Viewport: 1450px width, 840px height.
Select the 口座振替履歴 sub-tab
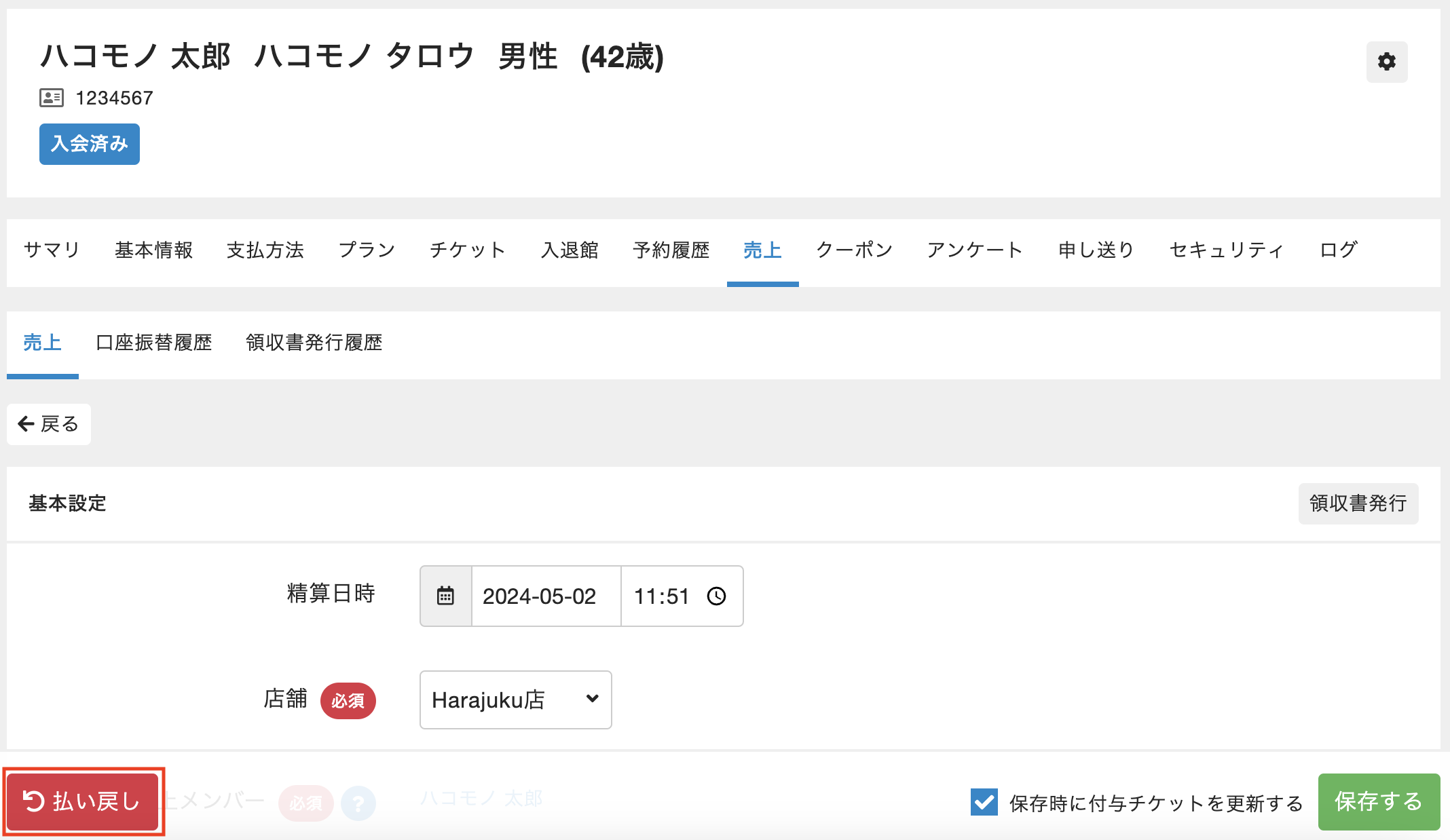tap(154, 343)
